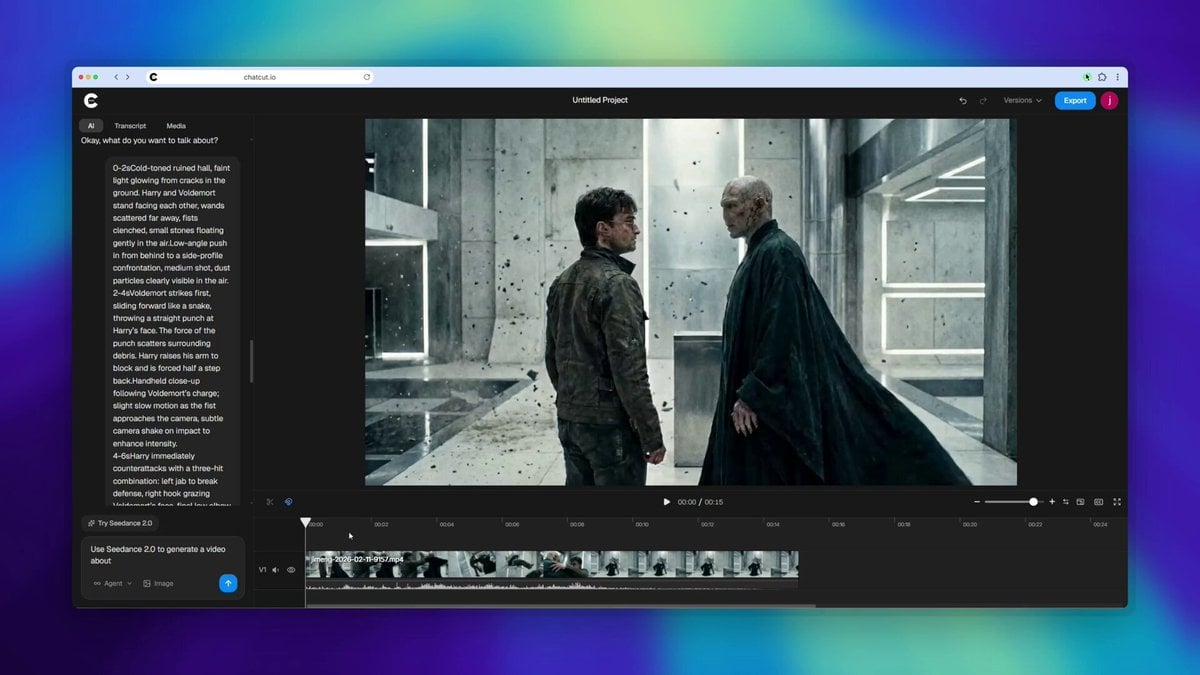Switch to the AI tab
1200x675 pixels.
tap(91, 126)
